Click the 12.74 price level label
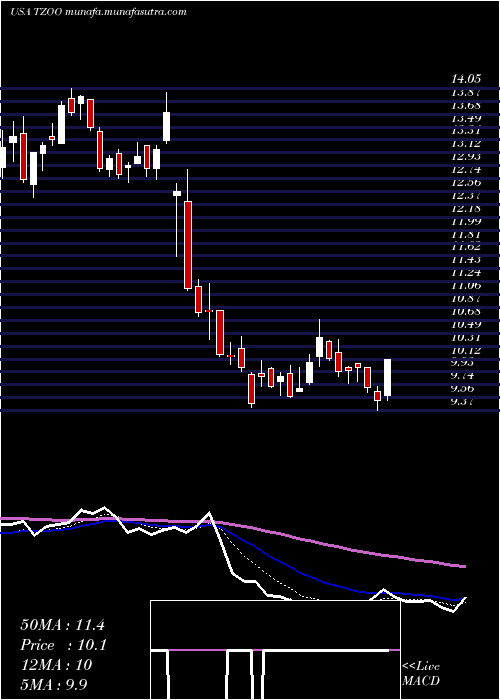Viewport: 500px width, 700px height. tap(466, 169)
